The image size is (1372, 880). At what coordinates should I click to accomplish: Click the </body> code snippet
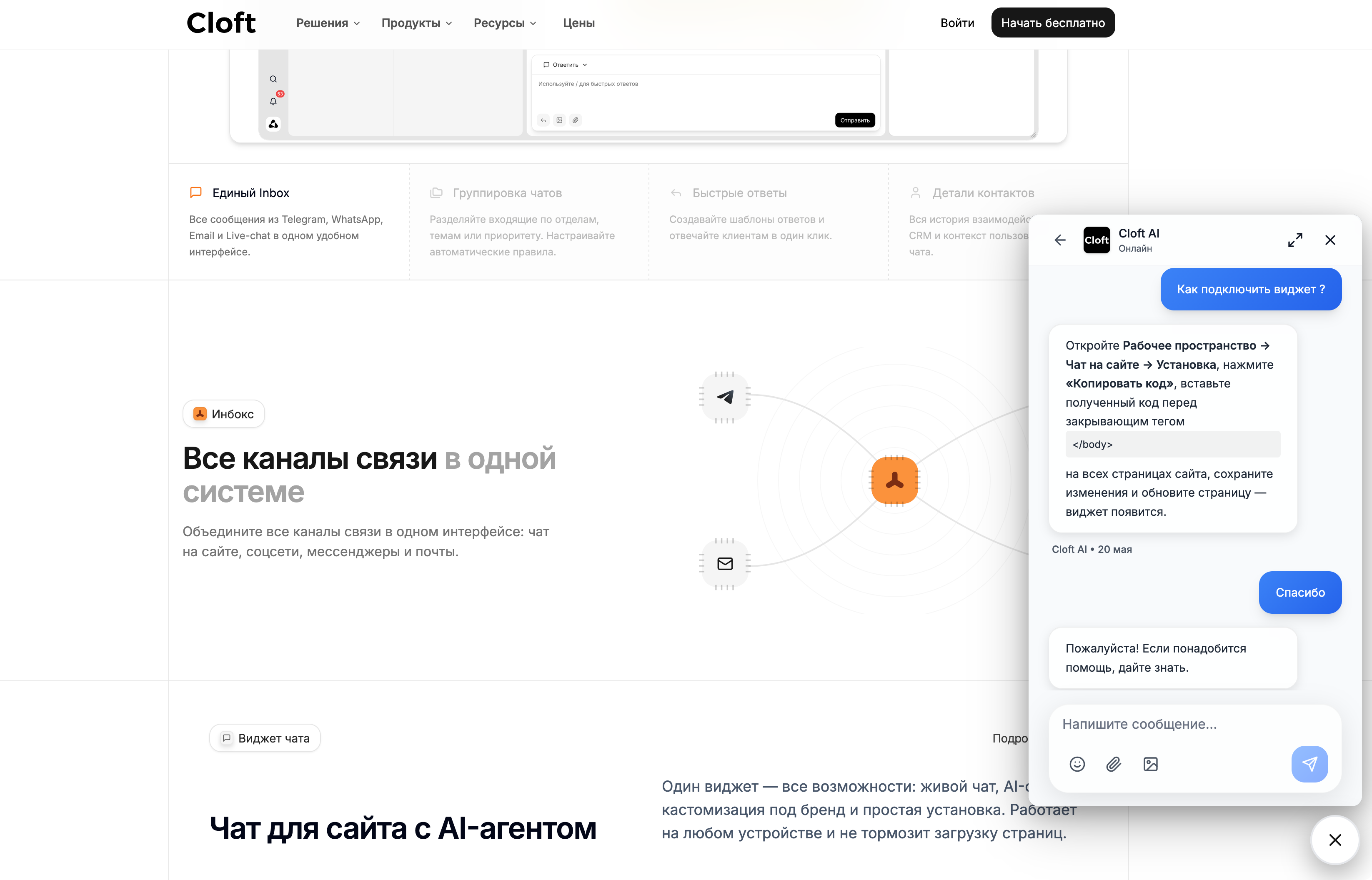point(1172,444)
